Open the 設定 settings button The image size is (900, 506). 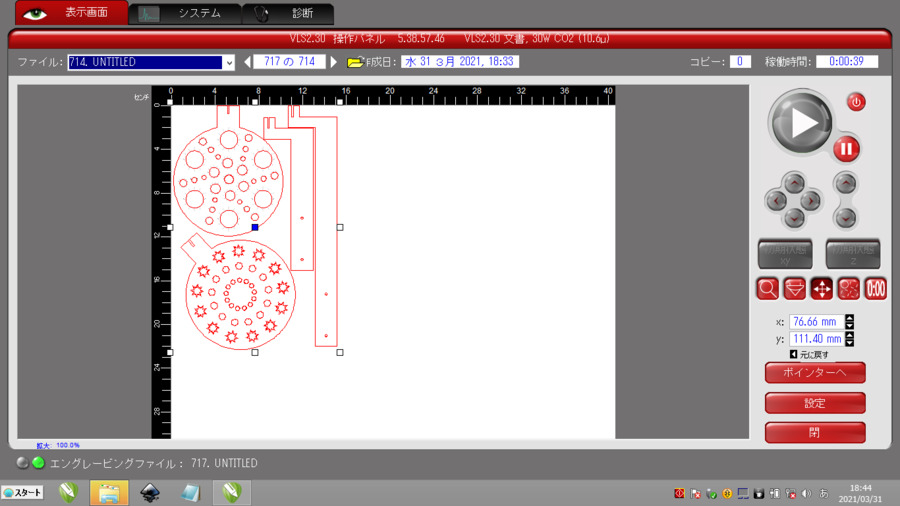tap(815, 403)
